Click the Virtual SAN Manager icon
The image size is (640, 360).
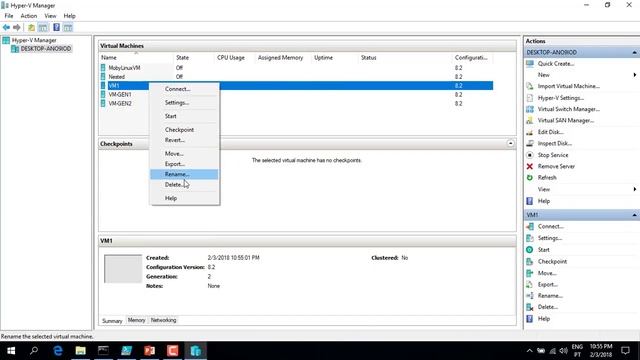(530, 120)
